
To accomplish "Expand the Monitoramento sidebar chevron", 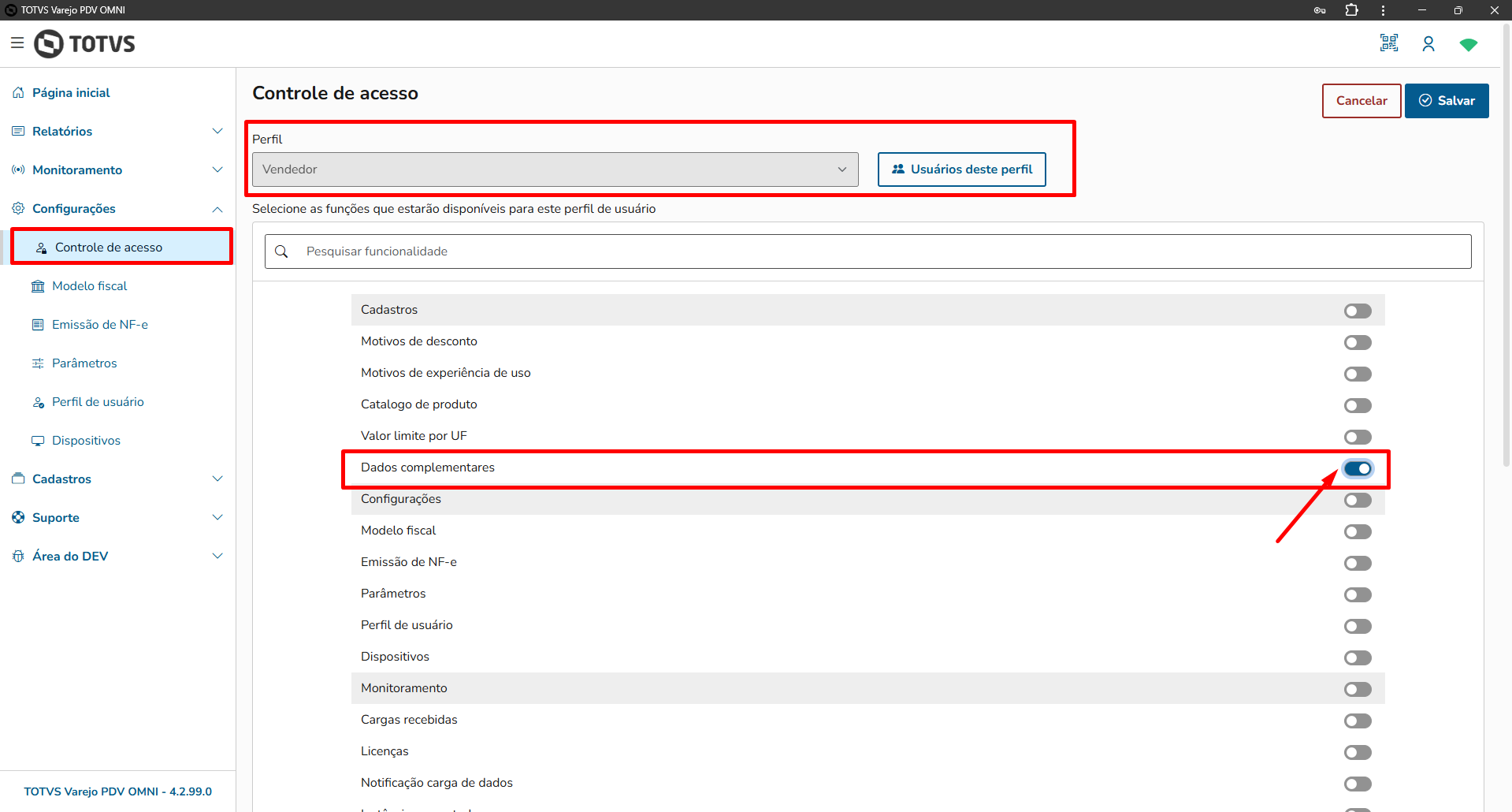I will point(217,169).
